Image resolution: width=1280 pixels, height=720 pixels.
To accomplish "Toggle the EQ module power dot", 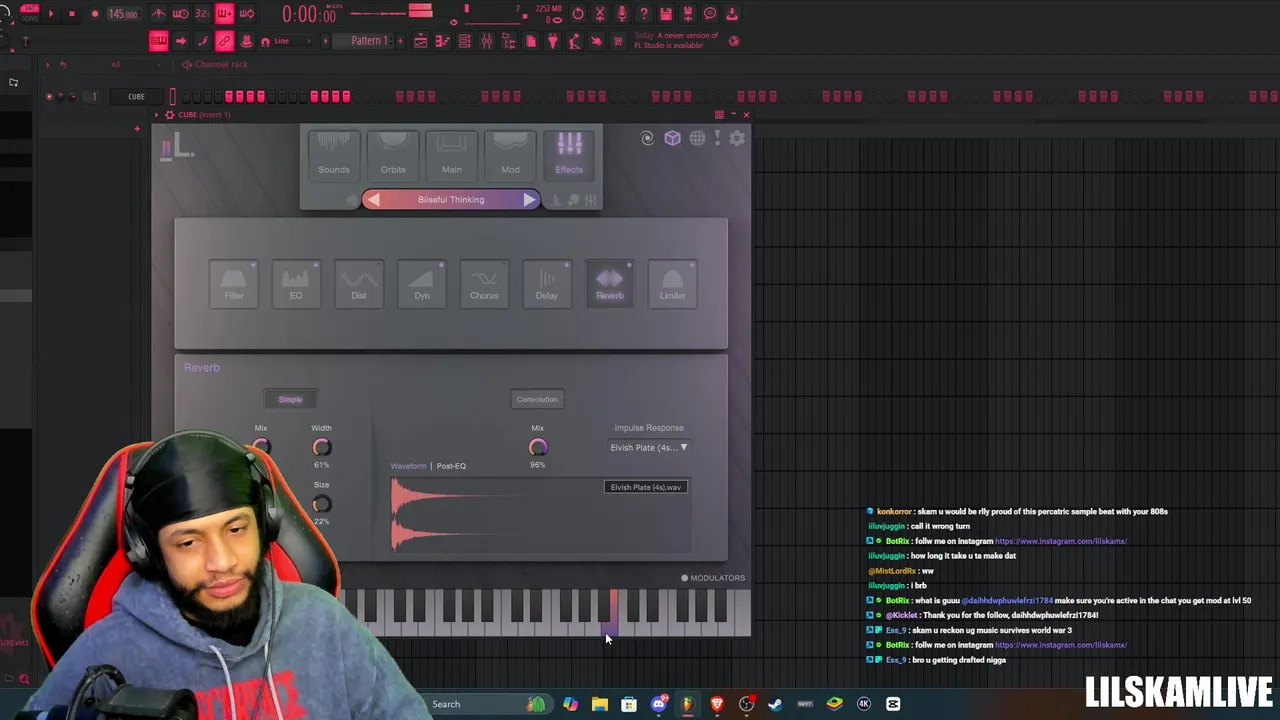I will (x=316, y=265).
